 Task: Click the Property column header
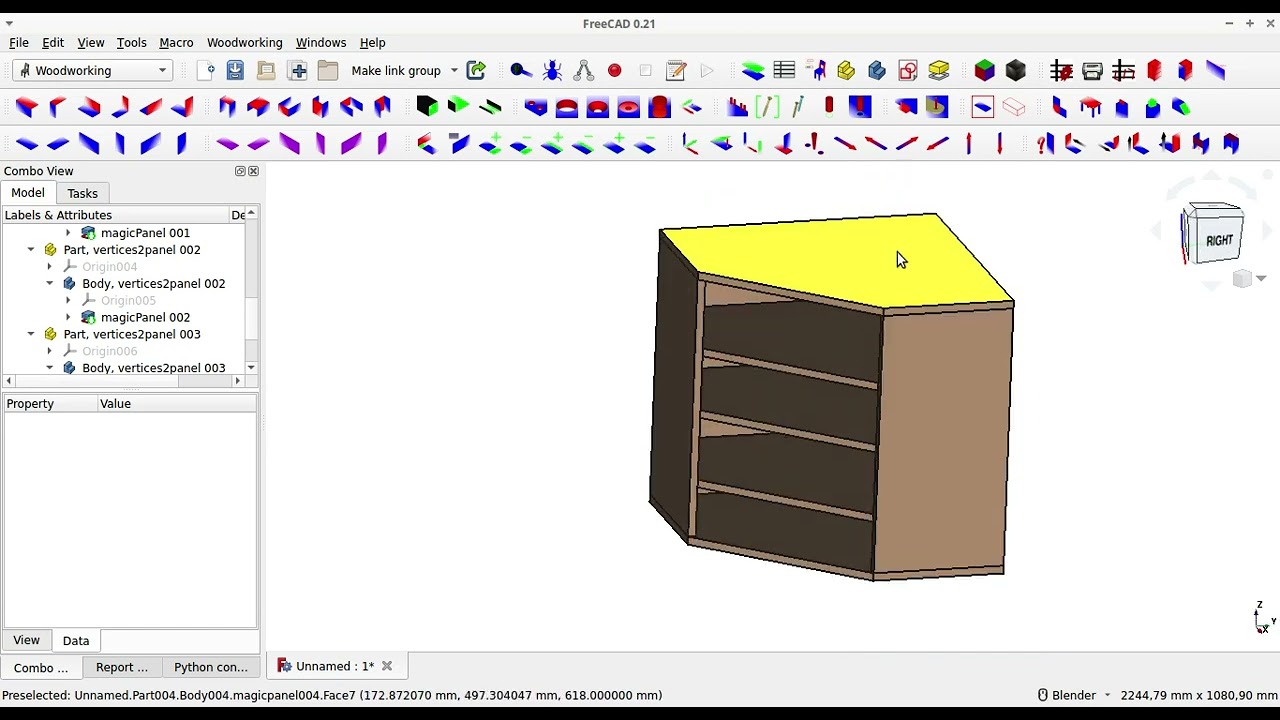50,404
